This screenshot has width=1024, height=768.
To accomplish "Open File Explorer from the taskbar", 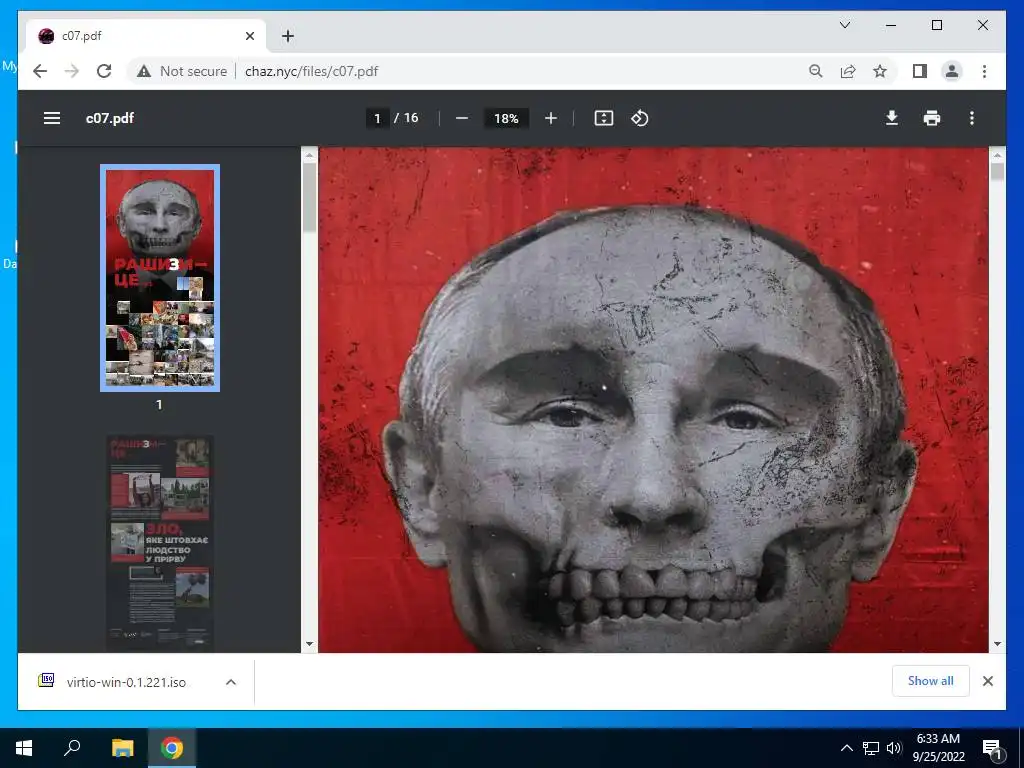I will [122, 748].
